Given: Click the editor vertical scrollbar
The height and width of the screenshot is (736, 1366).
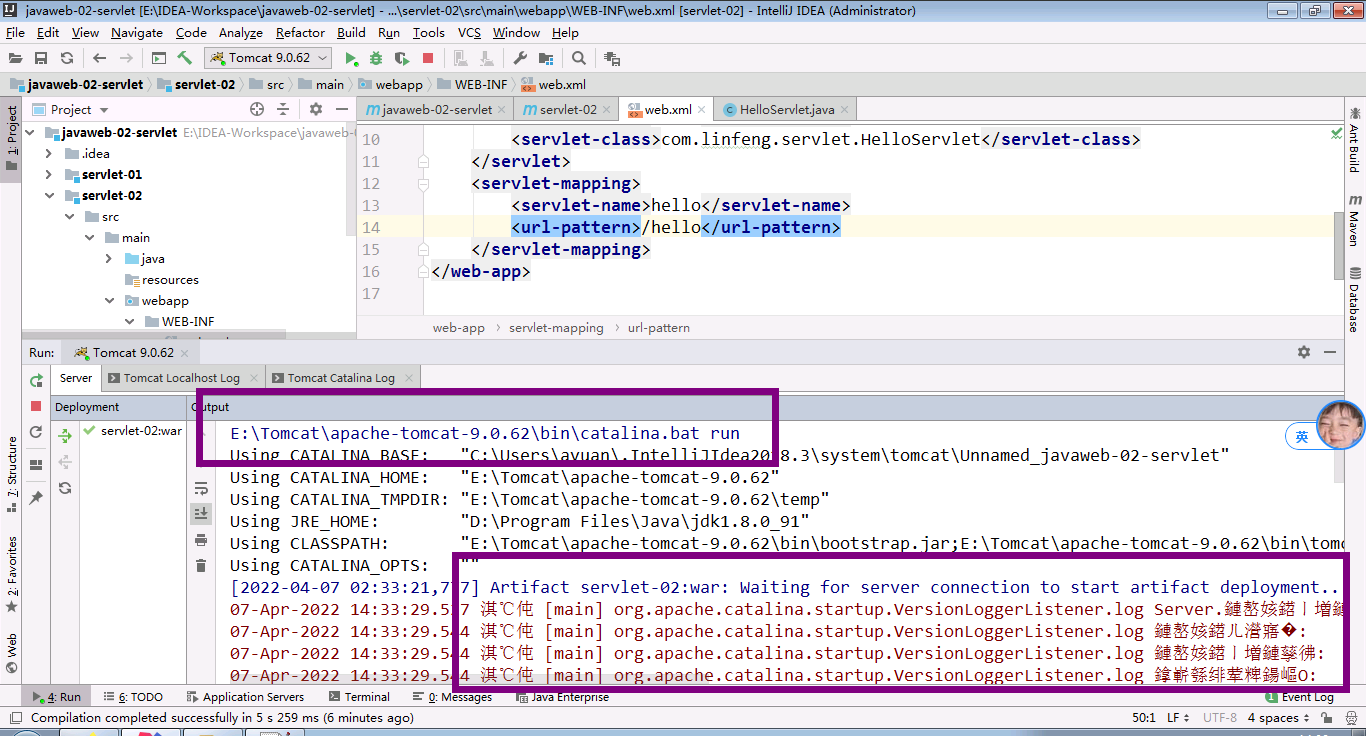Looking at the screenshot, I should 1338,245.
